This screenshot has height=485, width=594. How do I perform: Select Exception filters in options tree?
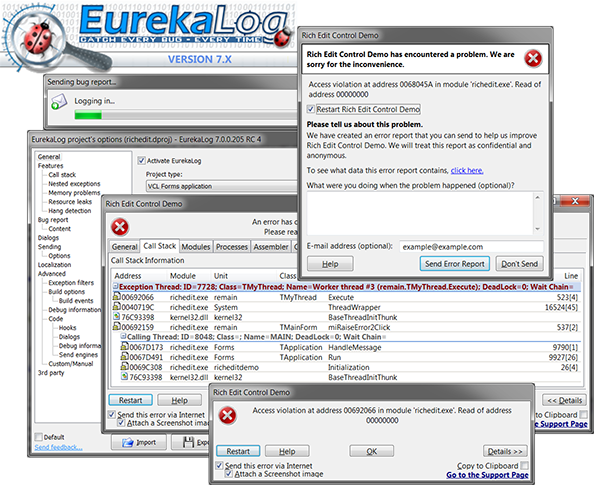point(71,283)
